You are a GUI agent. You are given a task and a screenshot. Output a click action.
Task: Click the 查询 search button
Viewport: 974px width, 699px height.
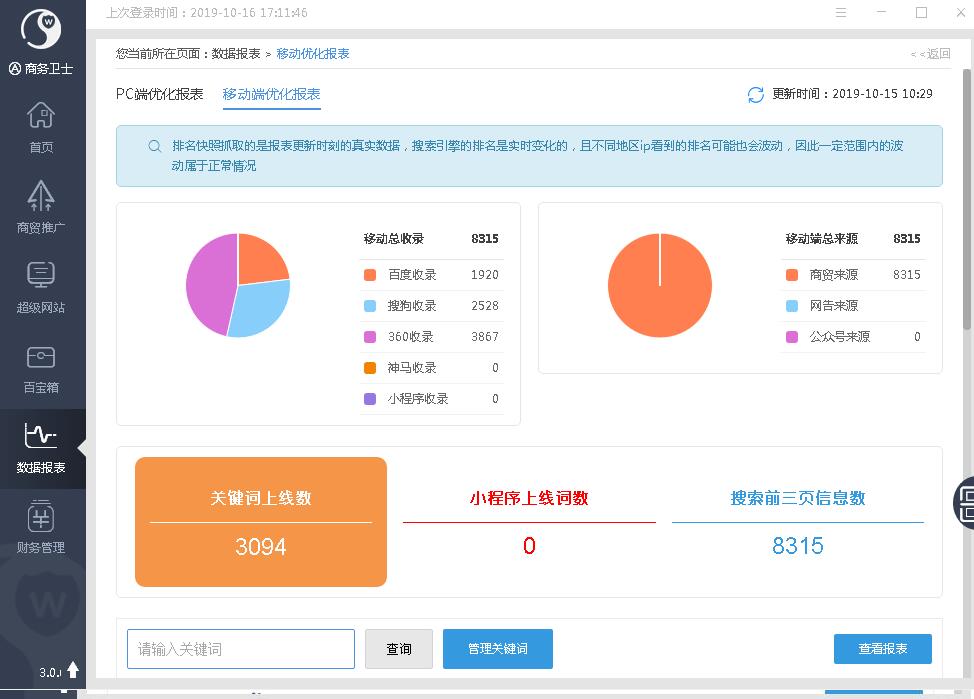[399, 649]
